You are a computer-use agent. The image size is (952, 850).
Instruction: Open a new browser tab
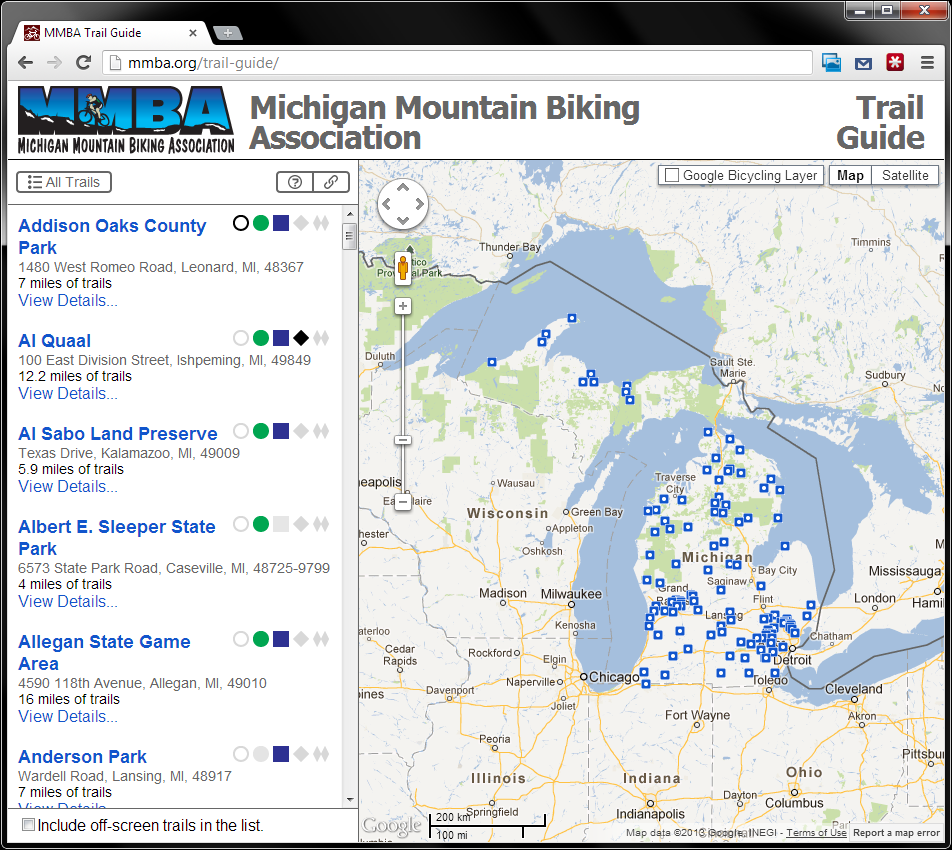(228, 33)
